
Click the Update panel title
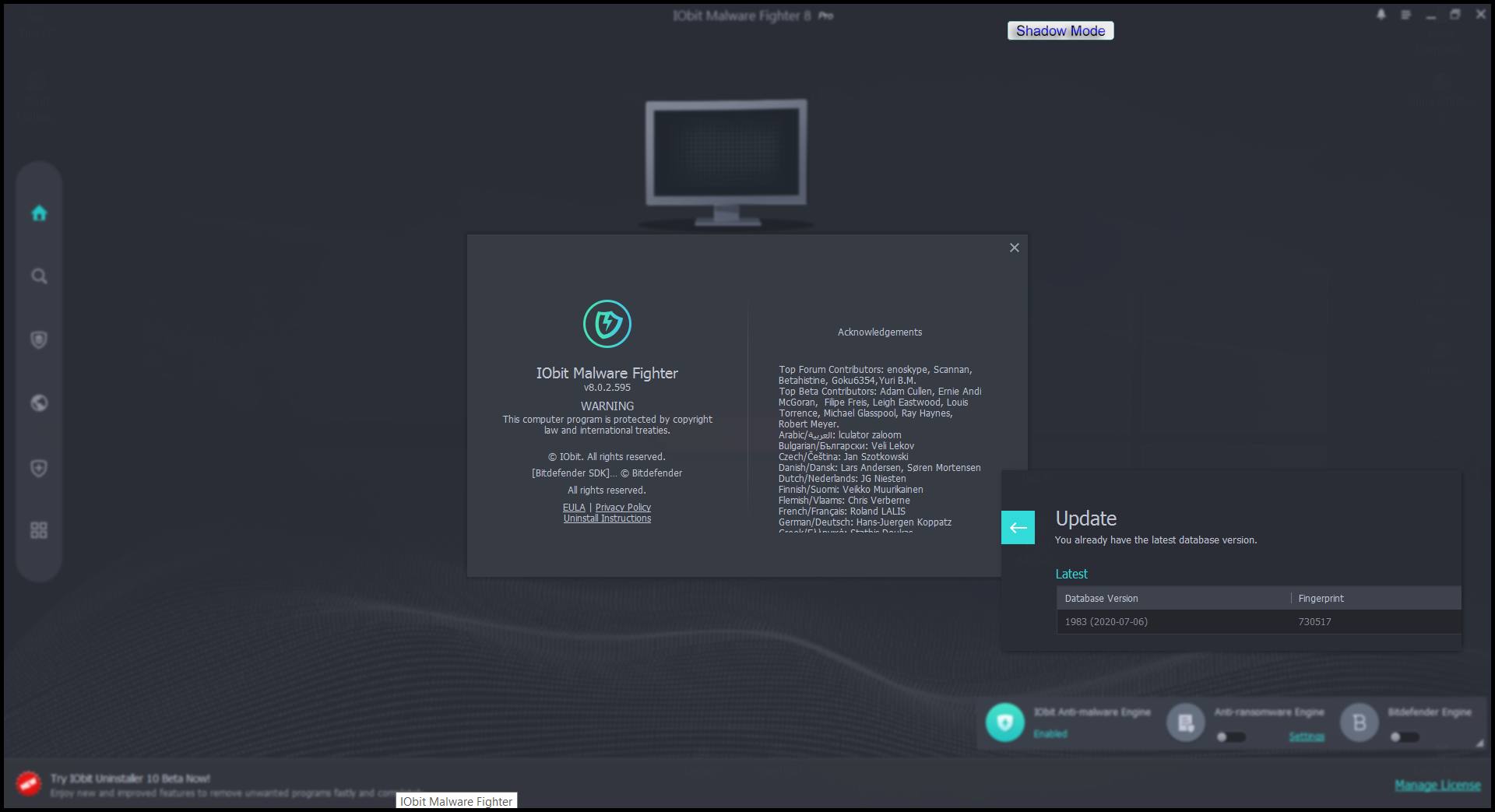(1085, 518)
